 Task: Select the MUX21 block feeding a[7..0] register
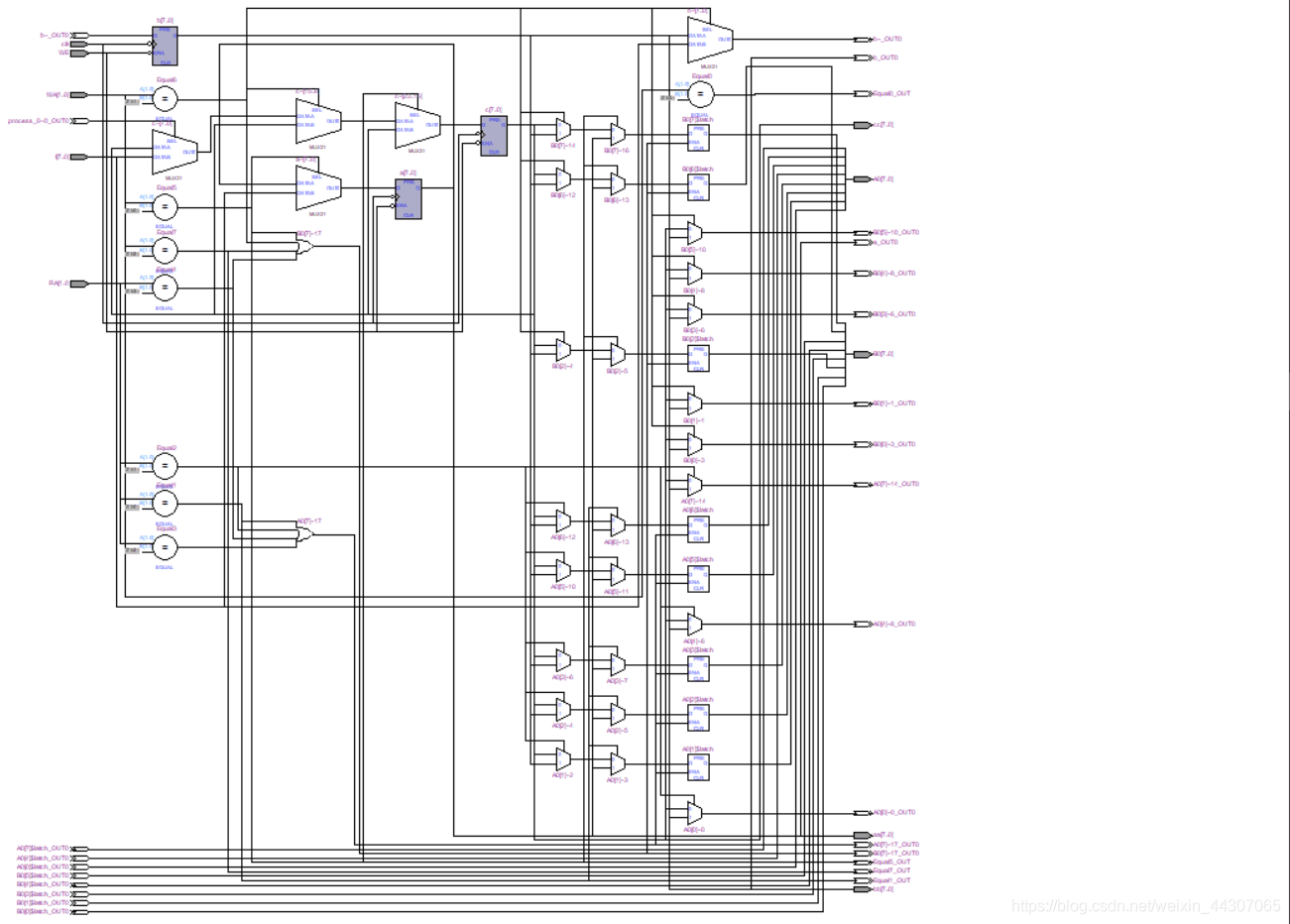coord(318,187)
